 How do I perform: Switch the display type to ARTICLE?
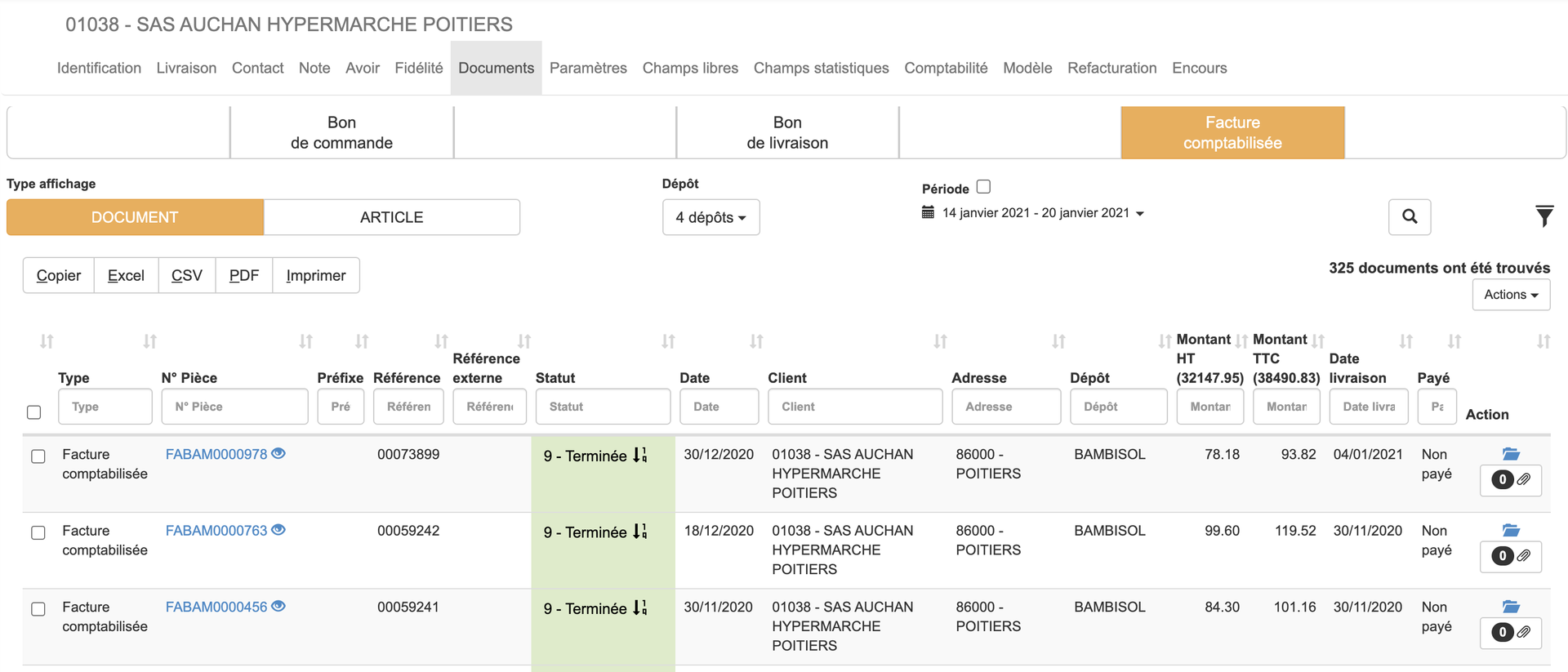tap(391, 217)
